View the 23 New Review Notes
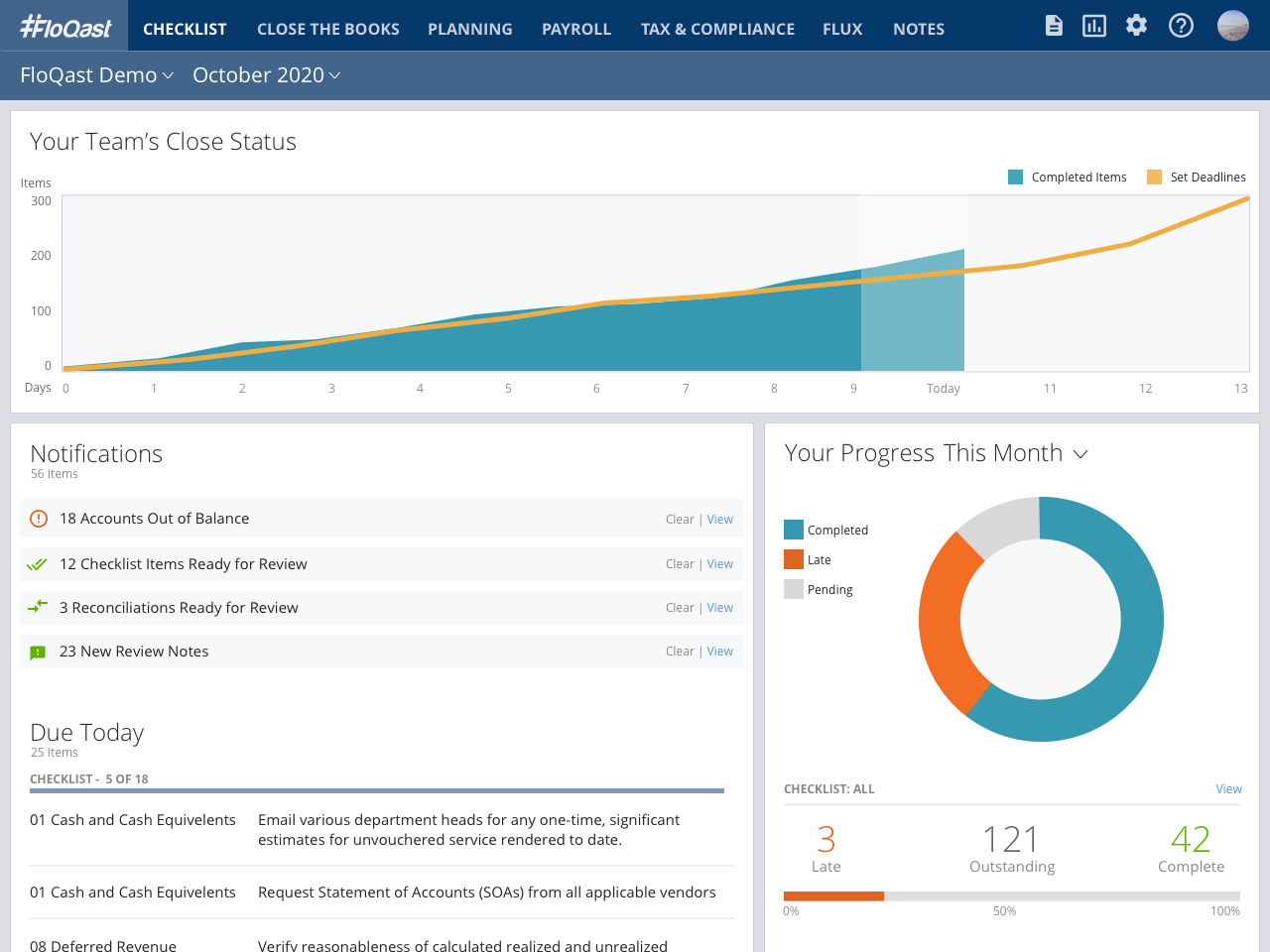 720,652
